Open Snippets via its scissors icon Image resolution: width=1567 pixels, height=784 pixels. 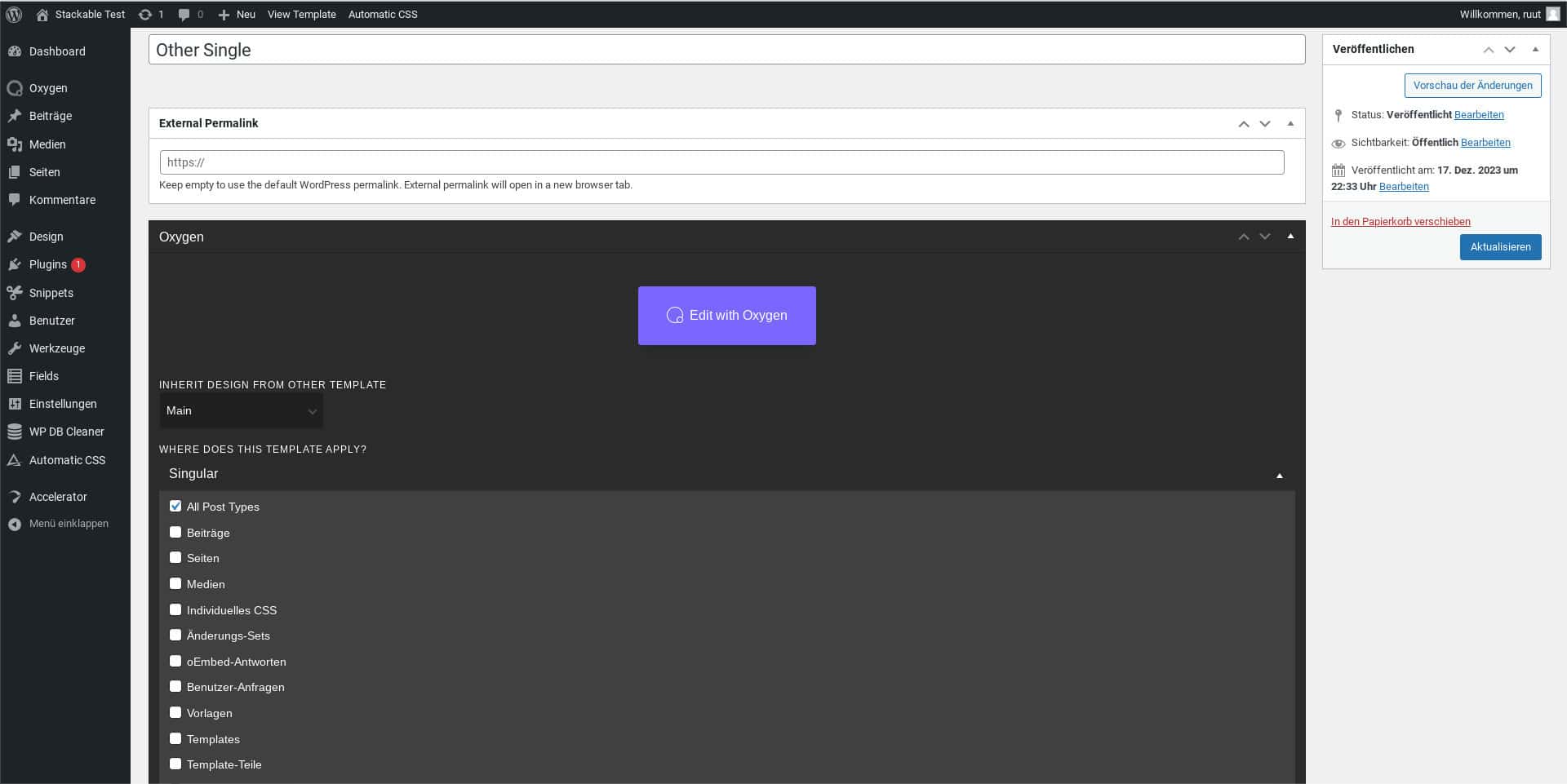pos(15,293)
